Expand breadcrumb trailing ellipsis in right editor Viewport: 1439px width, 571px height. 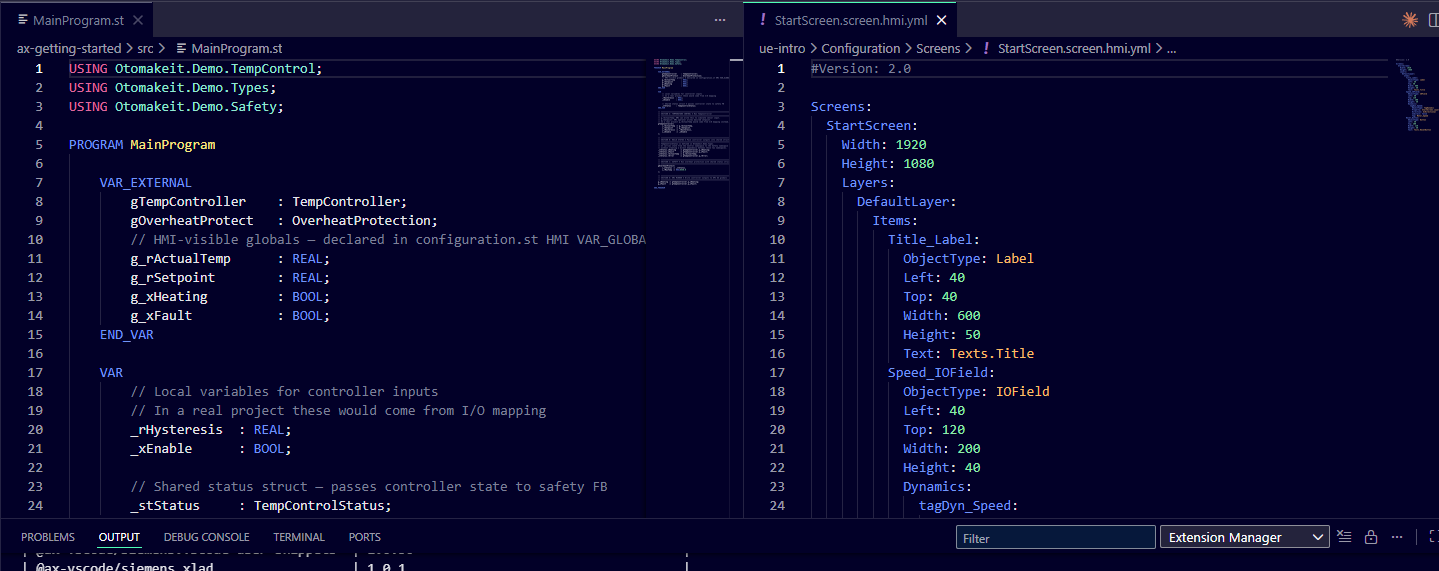point(1172,48)
